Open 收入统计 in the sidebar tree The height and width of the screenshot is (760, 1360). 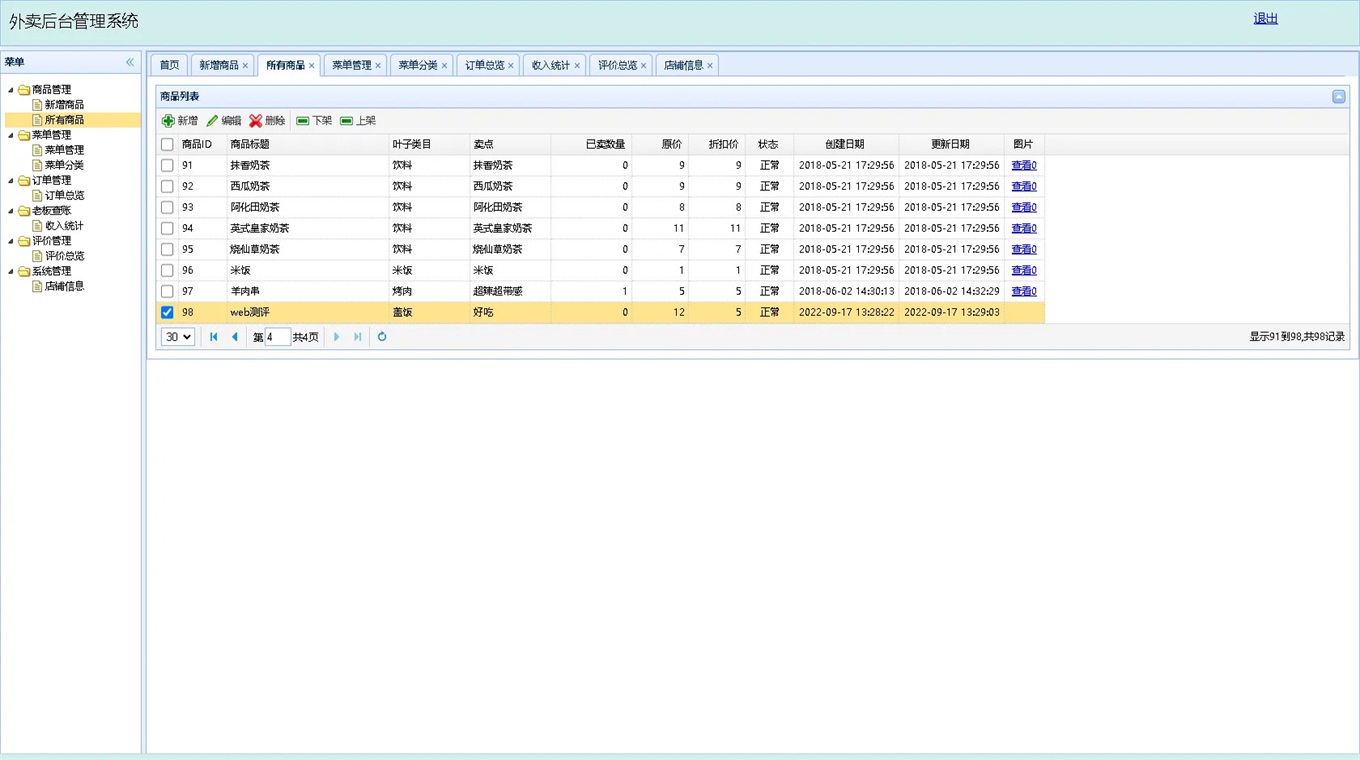pyautogui.click(x=64, y=226)
